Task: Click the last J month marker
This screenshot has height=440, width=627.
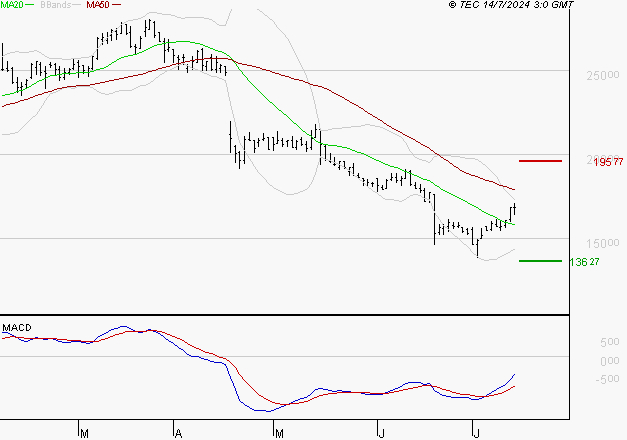Action: [476, 434]
